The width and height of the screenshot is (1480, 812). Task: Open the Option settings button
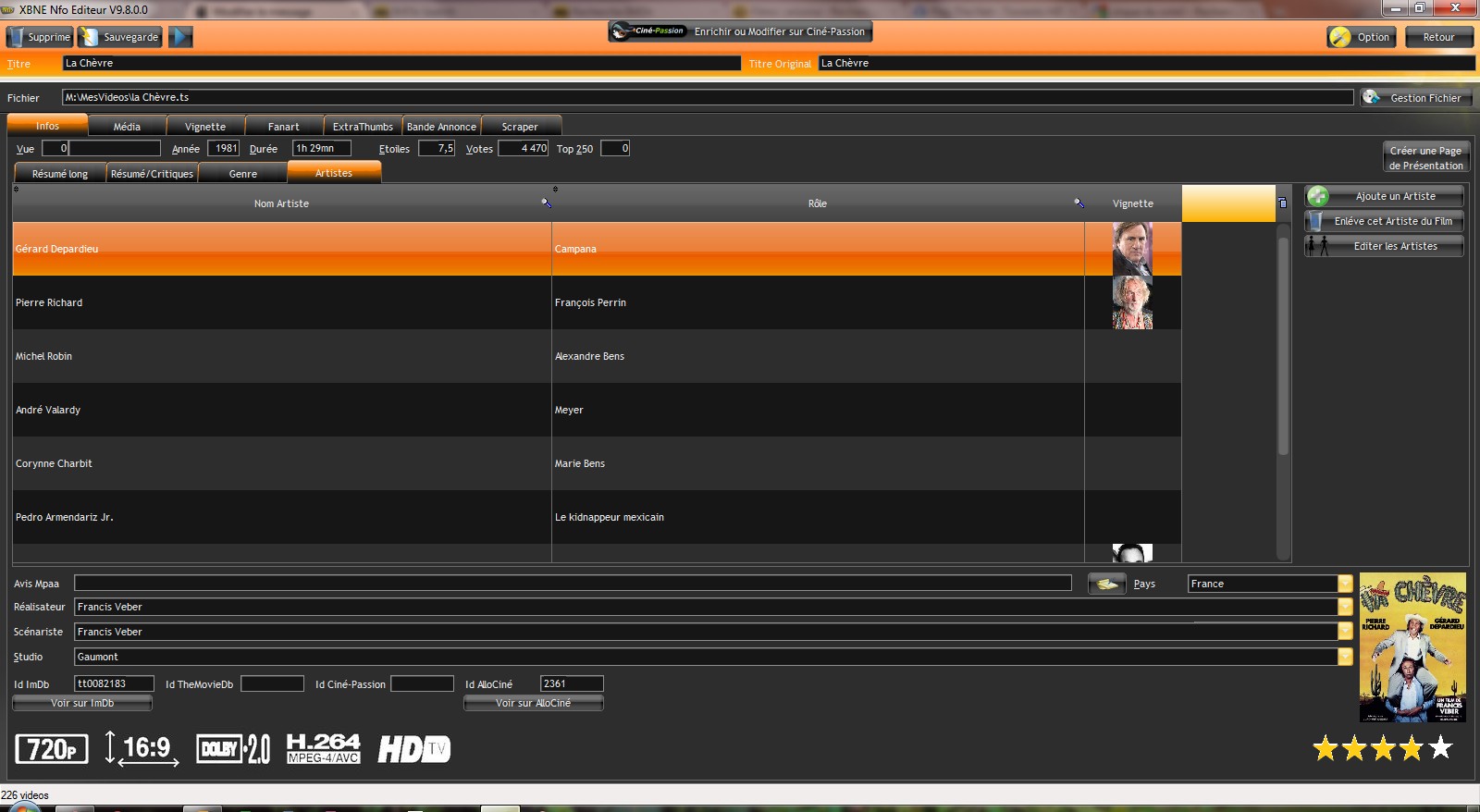tap(1363, 37)
